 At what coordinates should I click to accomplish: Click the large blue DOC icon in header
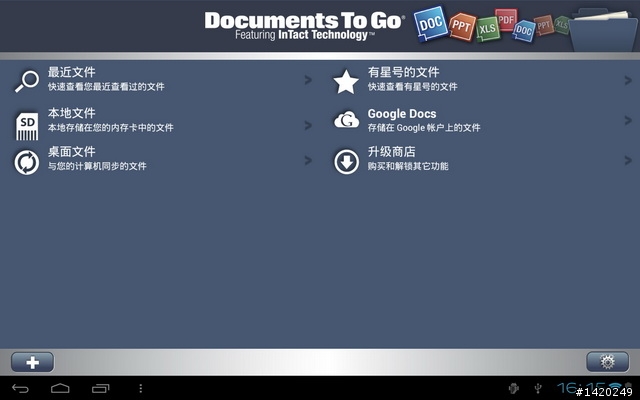(x=431, y=24)
